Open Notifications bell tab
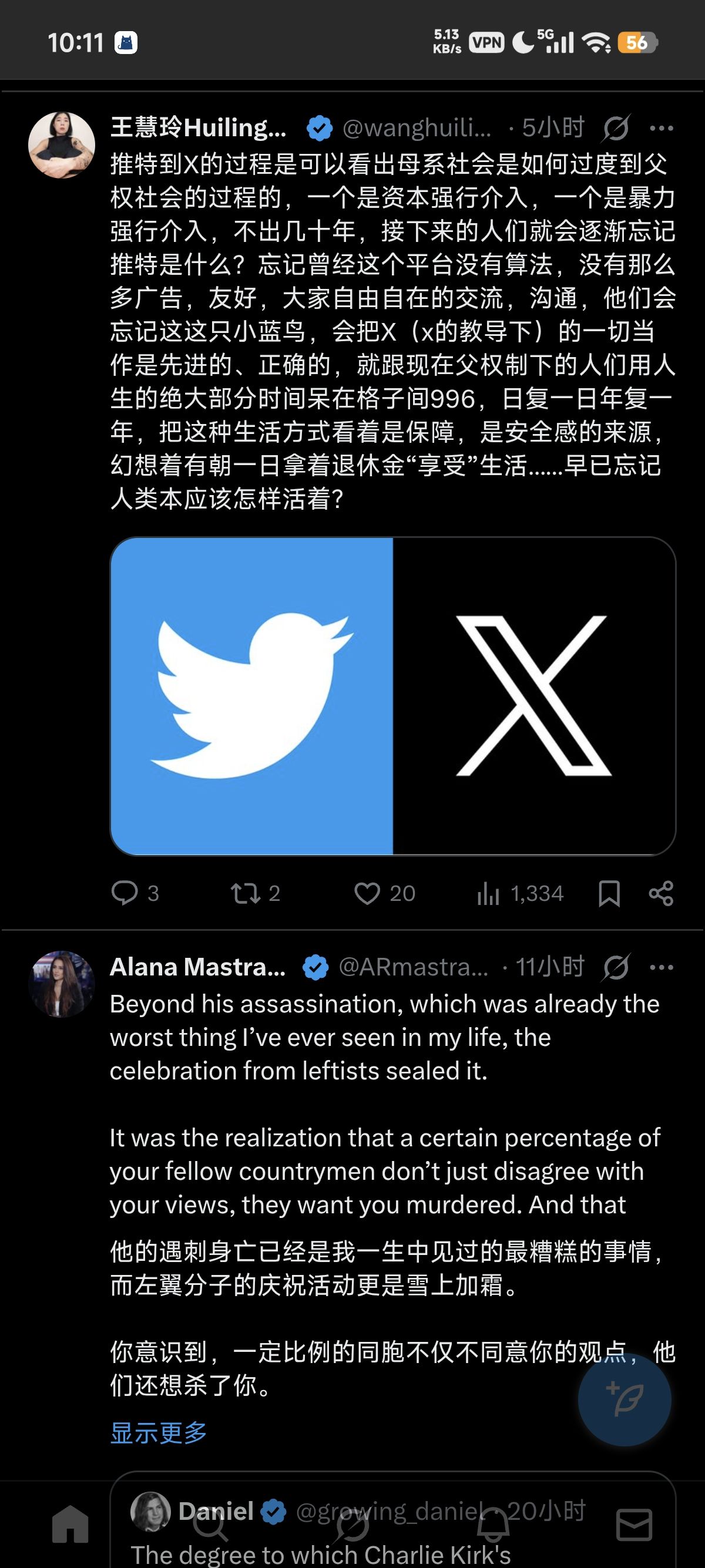Screen dimensions: 705x1568 [493, 1525]
